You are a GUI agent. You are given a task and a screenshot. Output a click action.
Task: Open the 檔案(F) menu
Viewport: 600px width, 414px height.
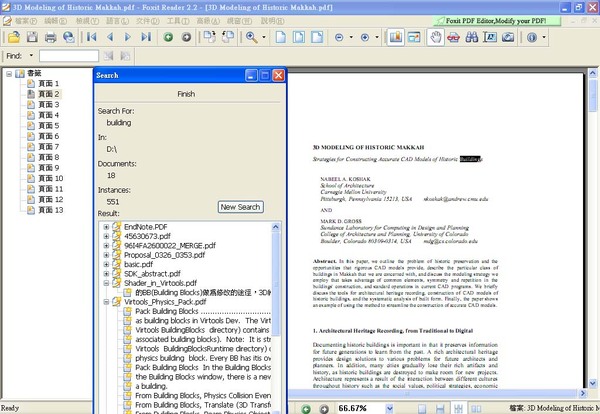(x=26, y=21)
